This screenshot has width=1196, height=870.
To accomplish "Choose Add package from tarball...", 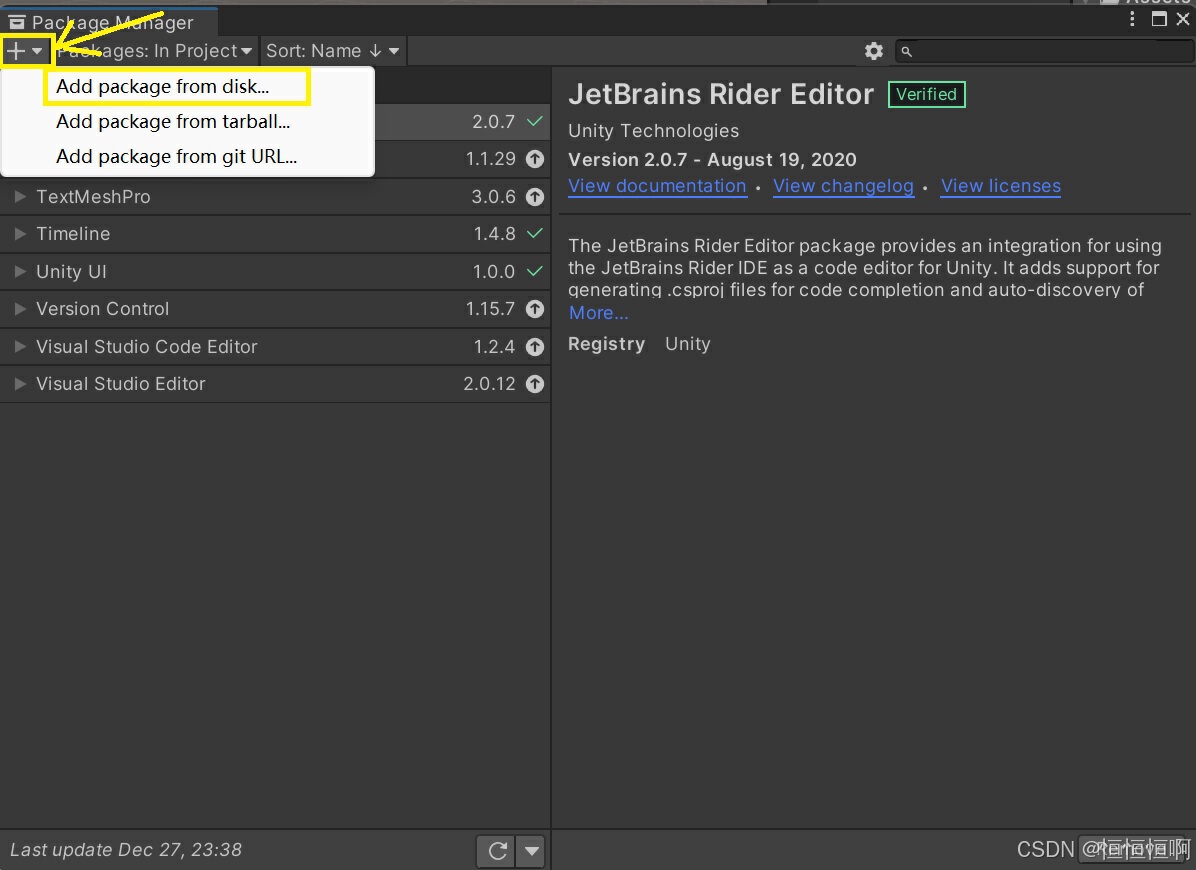I will click(x=173, y=121).
